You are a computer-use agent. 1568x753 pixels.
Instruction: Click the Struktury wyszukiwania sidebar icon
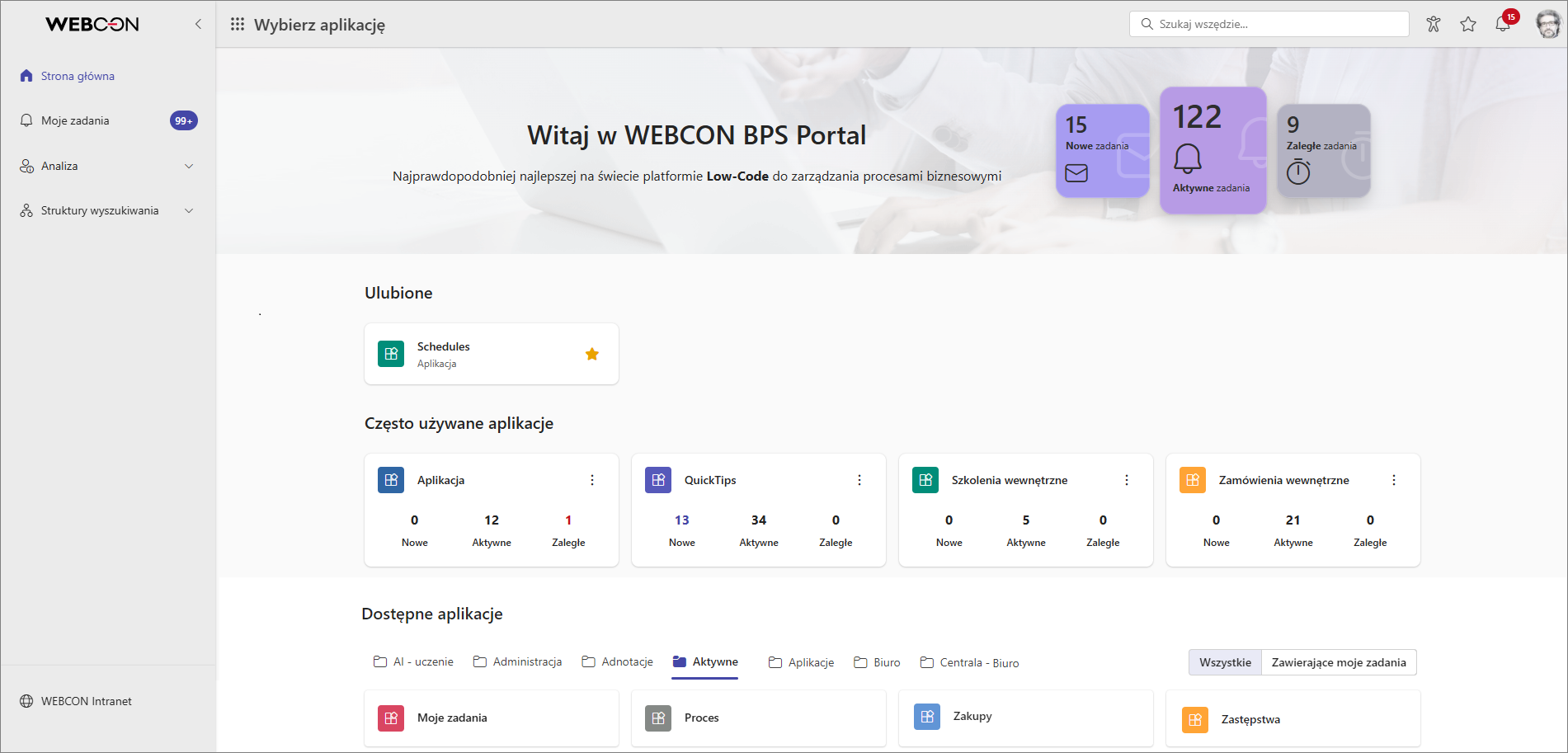[26, 210]
